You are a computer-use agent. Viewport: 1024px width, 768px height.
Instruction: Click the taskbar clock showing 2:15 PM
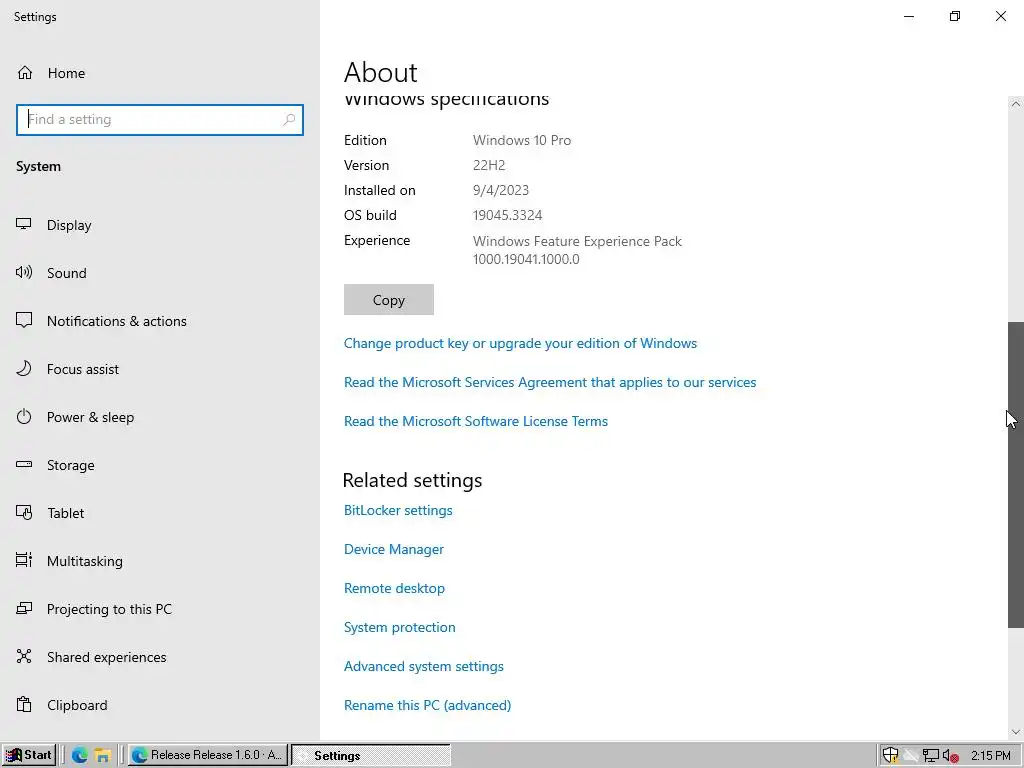click(991, 756)
